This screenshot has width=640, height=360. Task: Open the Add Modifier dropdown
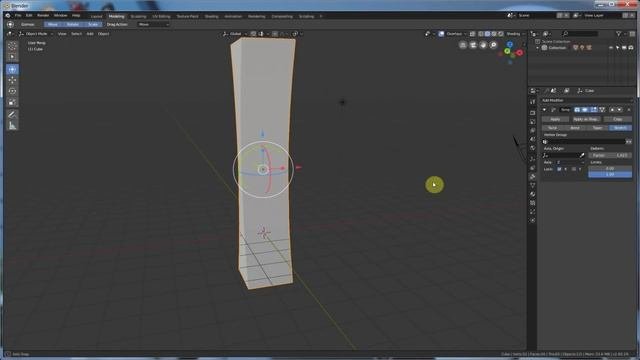(586, 100)
